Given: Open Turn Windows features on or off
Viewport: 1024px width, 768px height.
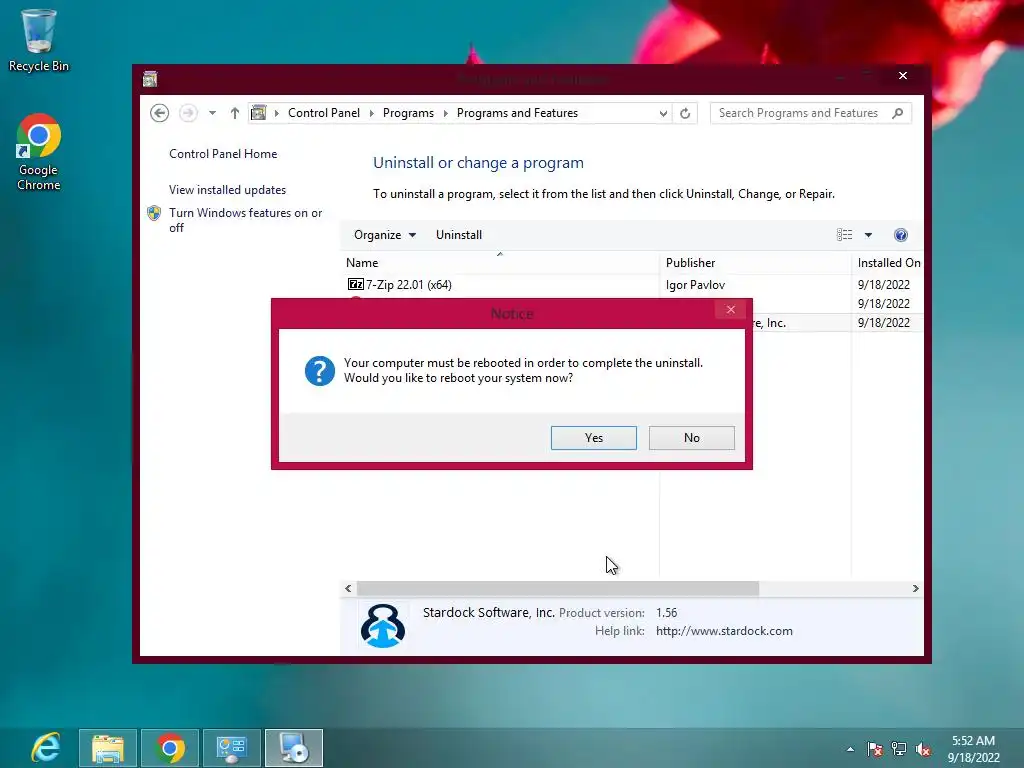Looking at the screenshot, I should coord(246,220).
